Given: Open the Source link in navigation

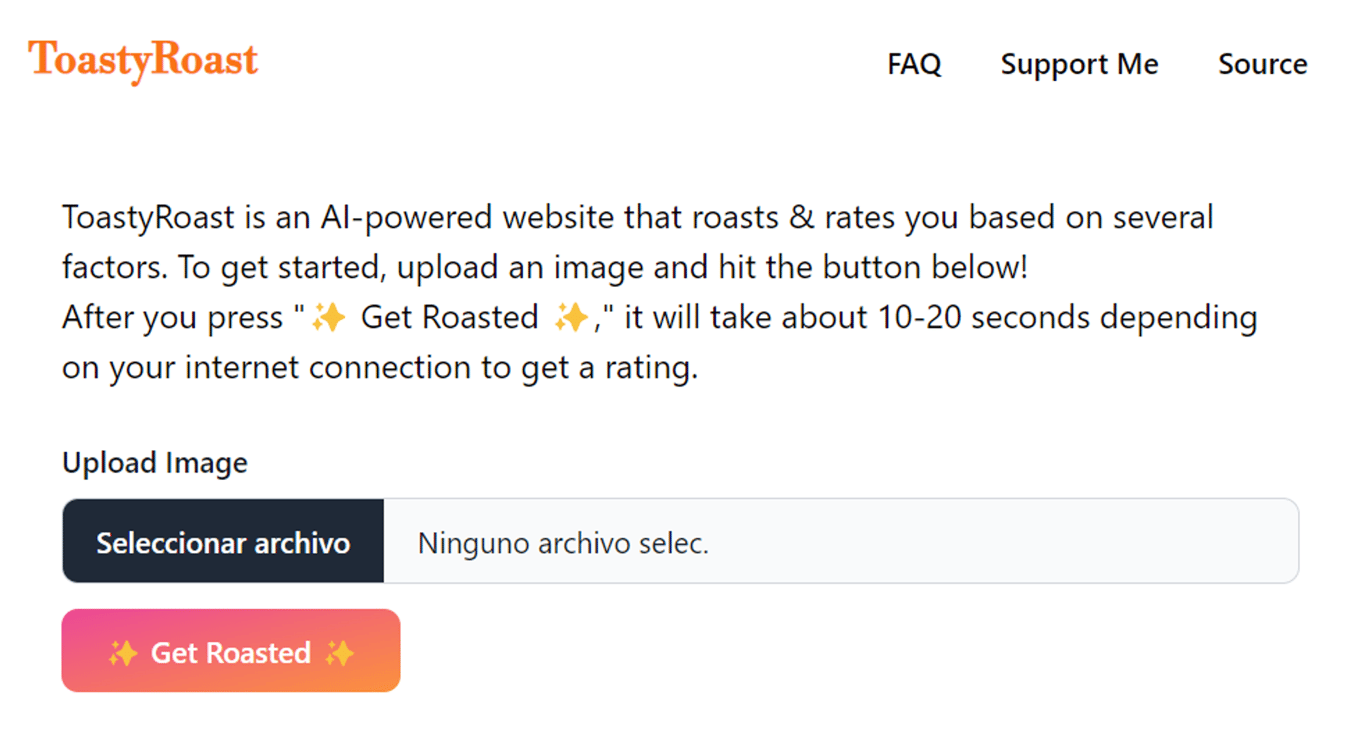Looking at the screenshot, I should (x=1262, y=64).
